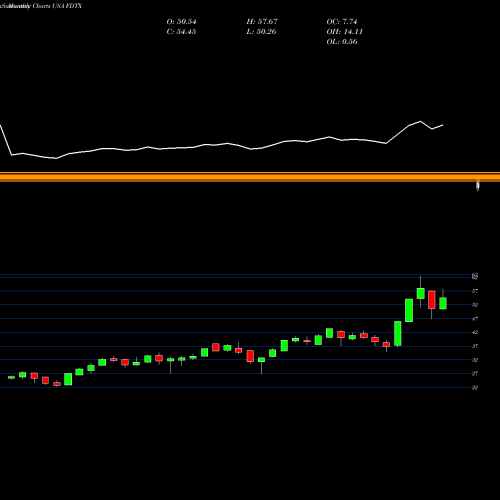Click the 32 price axis label
This screenshot has width=500, height=500.
475,360
